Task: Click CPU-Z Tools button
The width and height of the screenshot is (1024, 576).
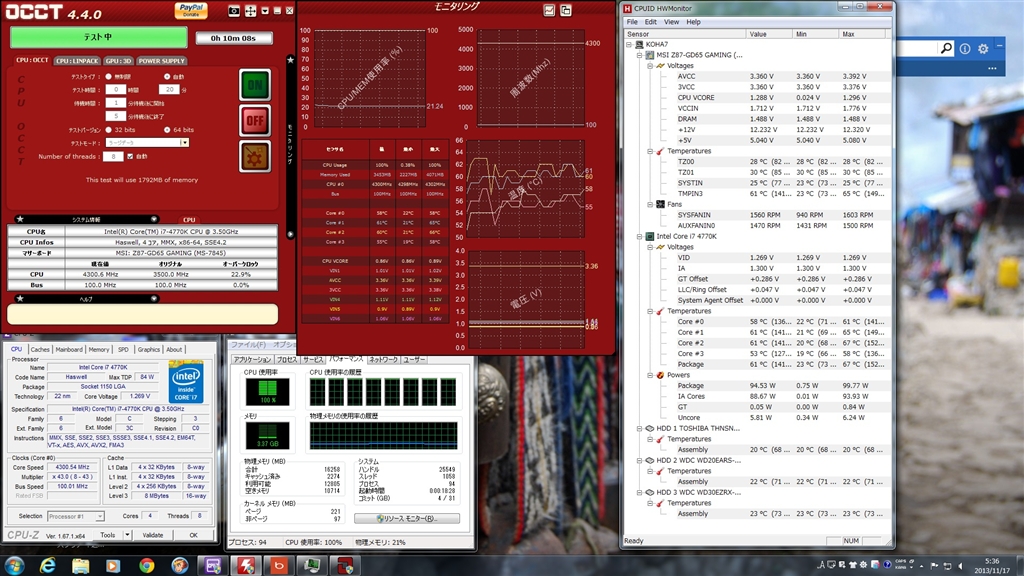Action: pos(108,535)
